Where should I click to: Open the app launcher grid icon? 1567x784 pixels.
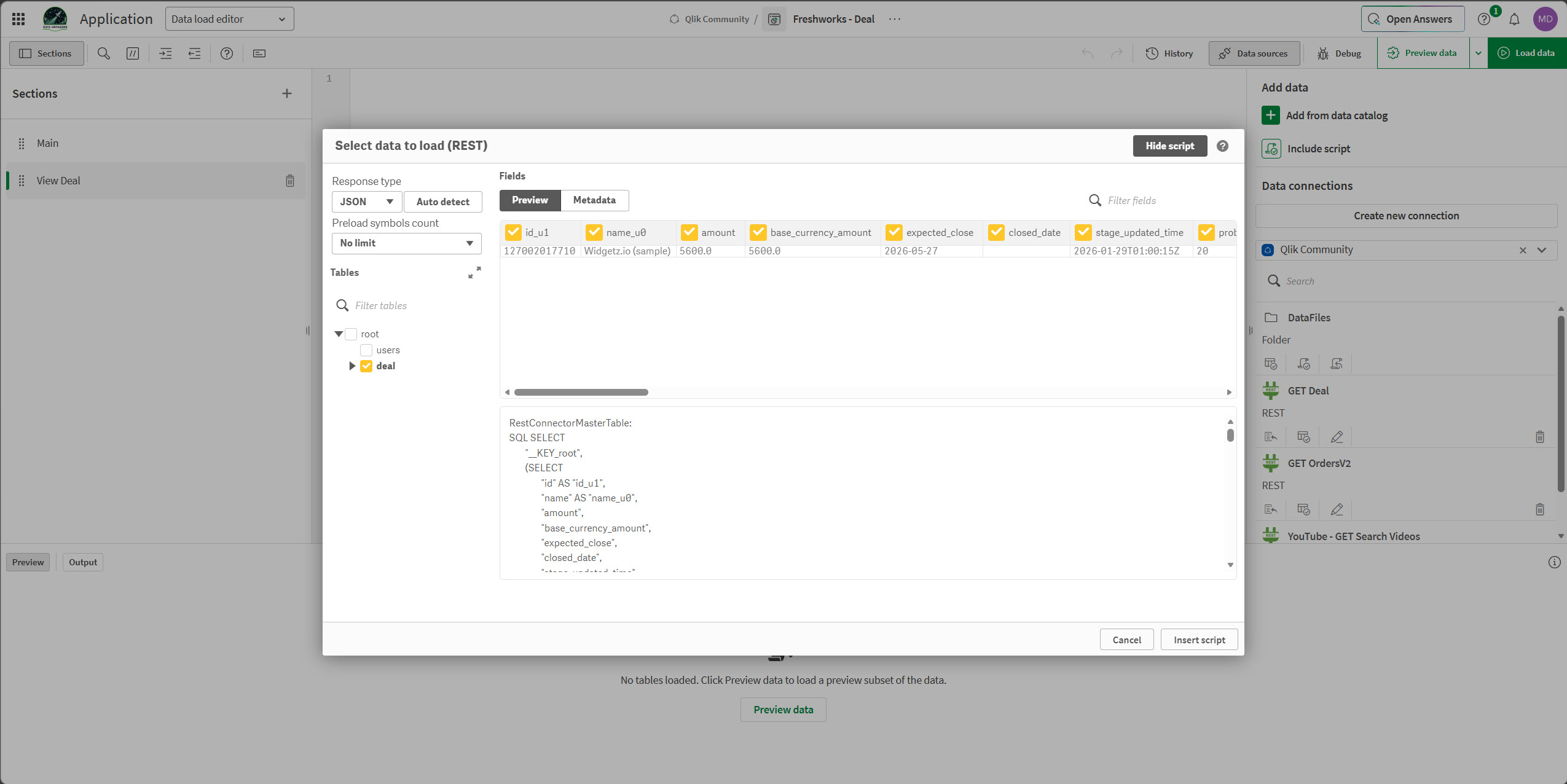point(18,19)
